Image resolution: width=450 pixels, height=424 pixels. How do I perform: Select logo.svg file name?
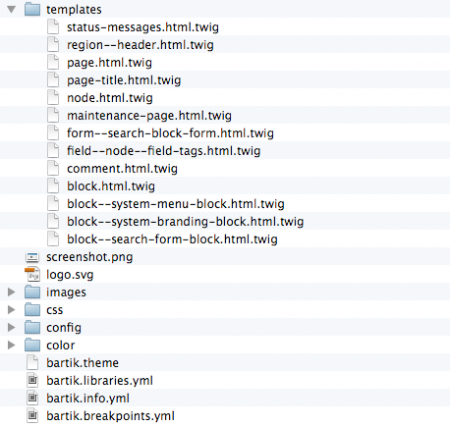(x=70, y=275)
